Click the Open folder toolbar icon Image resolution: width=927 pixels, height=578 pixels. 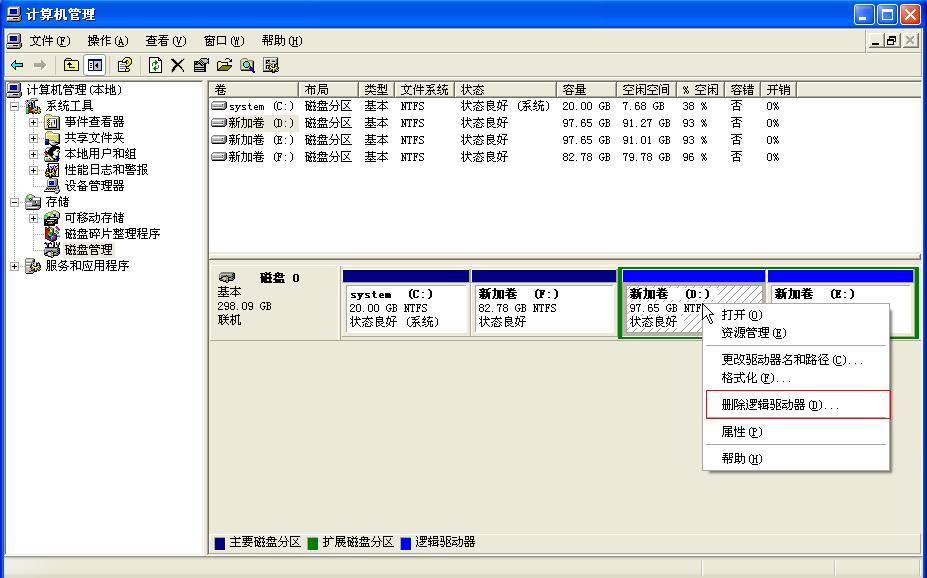point(224,65)
